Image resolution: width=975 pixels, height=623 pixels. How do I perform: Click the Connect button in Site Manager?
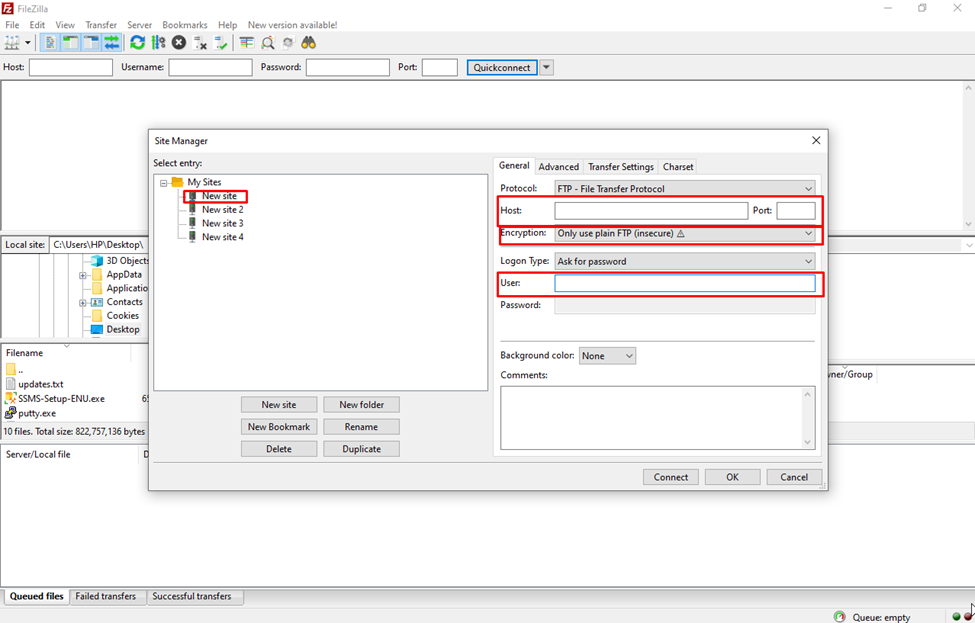pyautogui.click(x=671, y=477)
